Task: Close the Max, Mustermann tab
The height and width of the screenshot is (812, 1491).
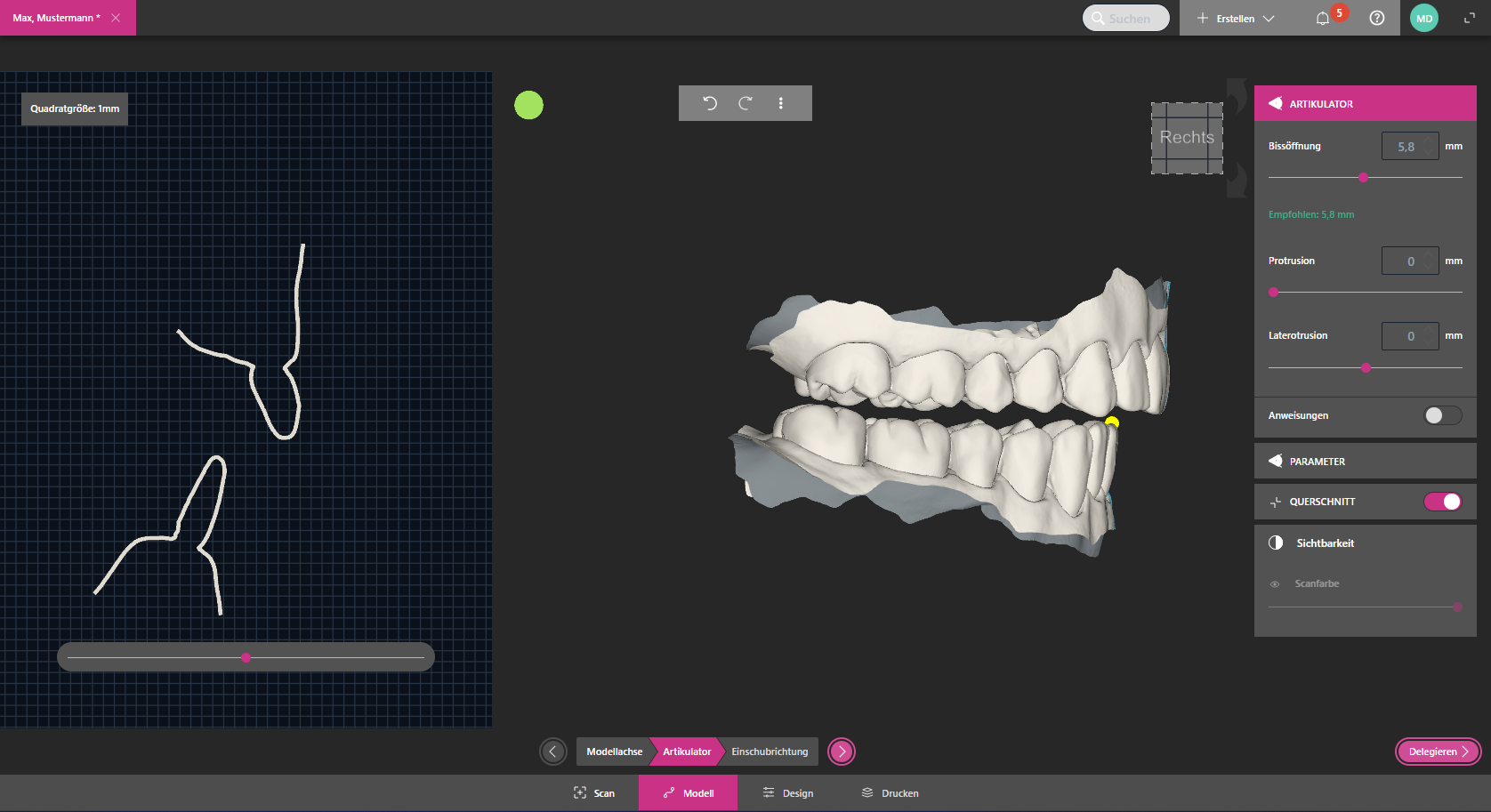Action: click(x=116, y=18)
